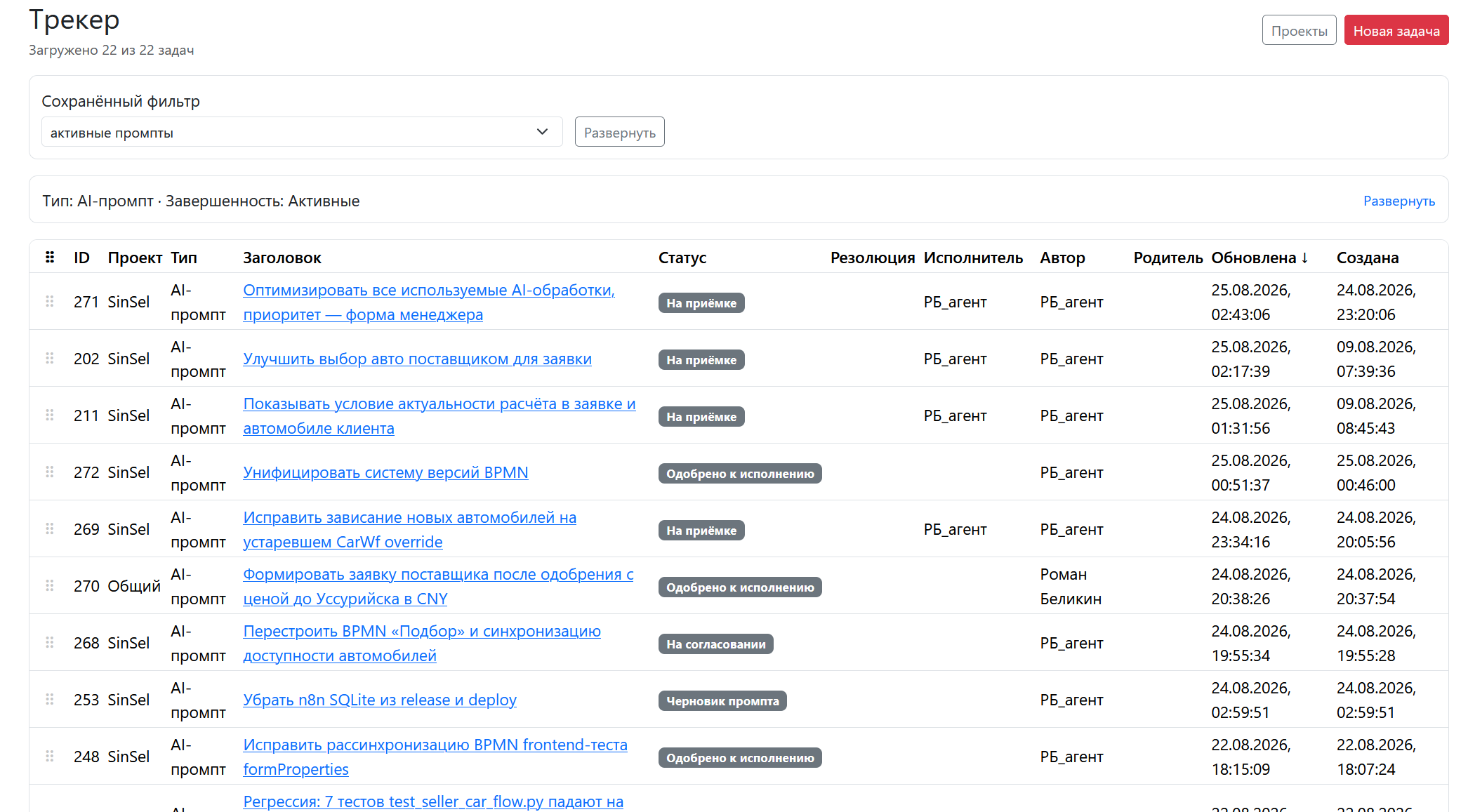This screenshot has width=1468, height=812.
Task: Click filter summary 'Тип: AI-промпт · Завершенность: Активные'
Action: (x=201, y=201)
